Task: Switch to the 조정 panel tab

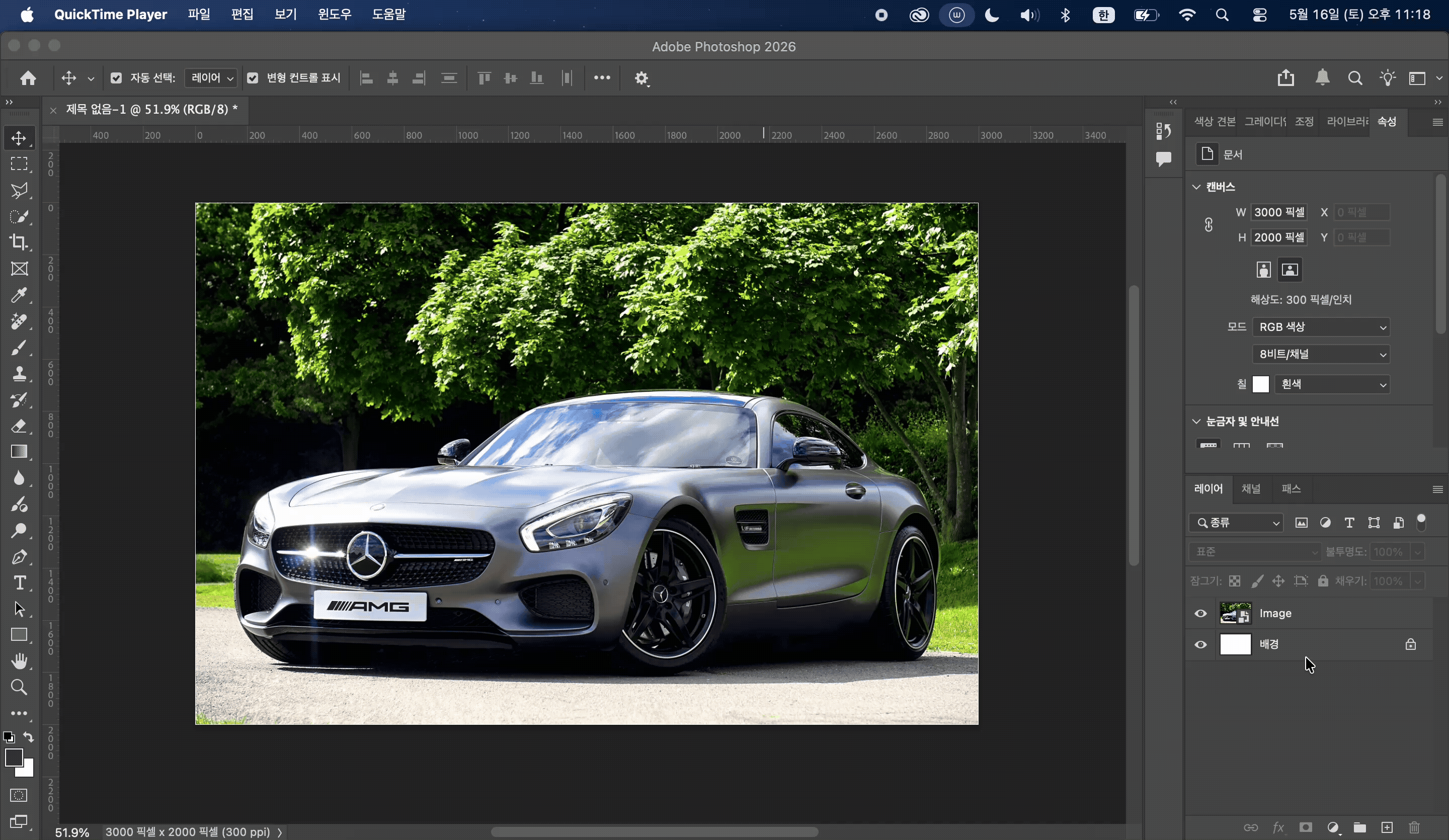Action: click(x=1304, y=121)
